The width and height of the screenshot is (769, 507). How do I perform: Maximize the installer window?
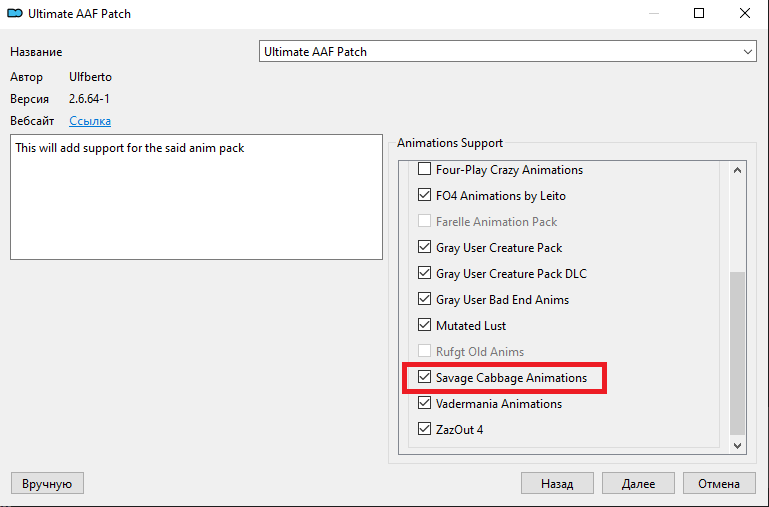click(699, 14)
